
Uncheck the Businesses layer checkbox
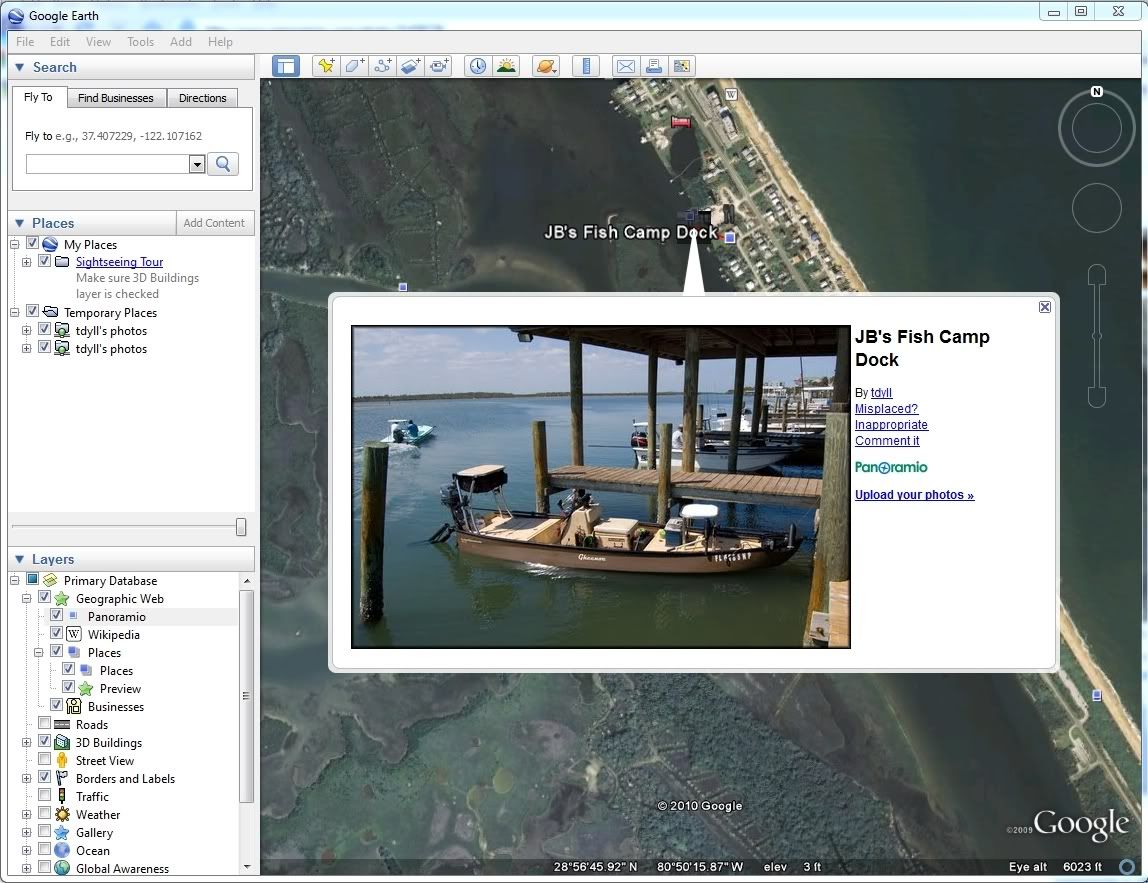(56, 705)
